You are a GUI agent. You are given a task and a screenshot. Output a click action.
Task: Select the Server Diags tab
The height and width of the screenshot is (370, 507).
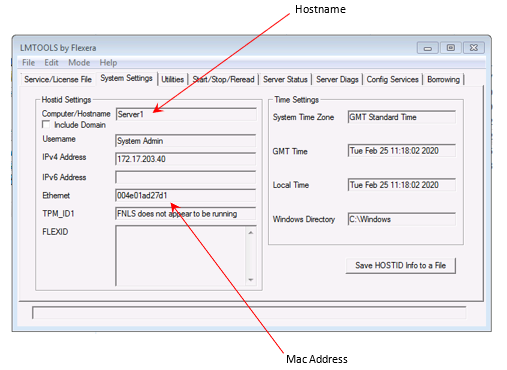coord(337,79)
